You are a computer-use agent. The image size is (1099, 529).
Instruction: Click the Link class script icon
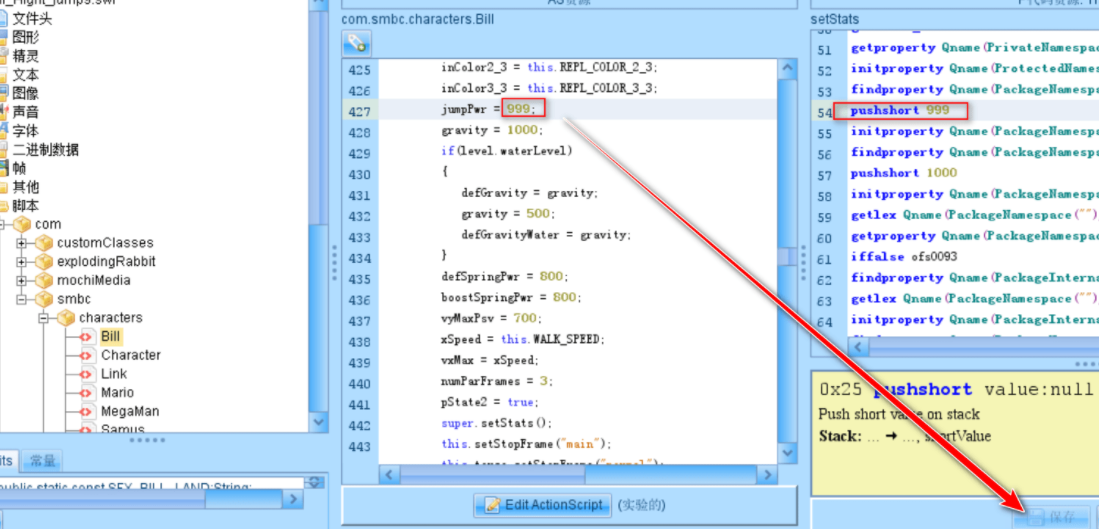tap(88, 374)
